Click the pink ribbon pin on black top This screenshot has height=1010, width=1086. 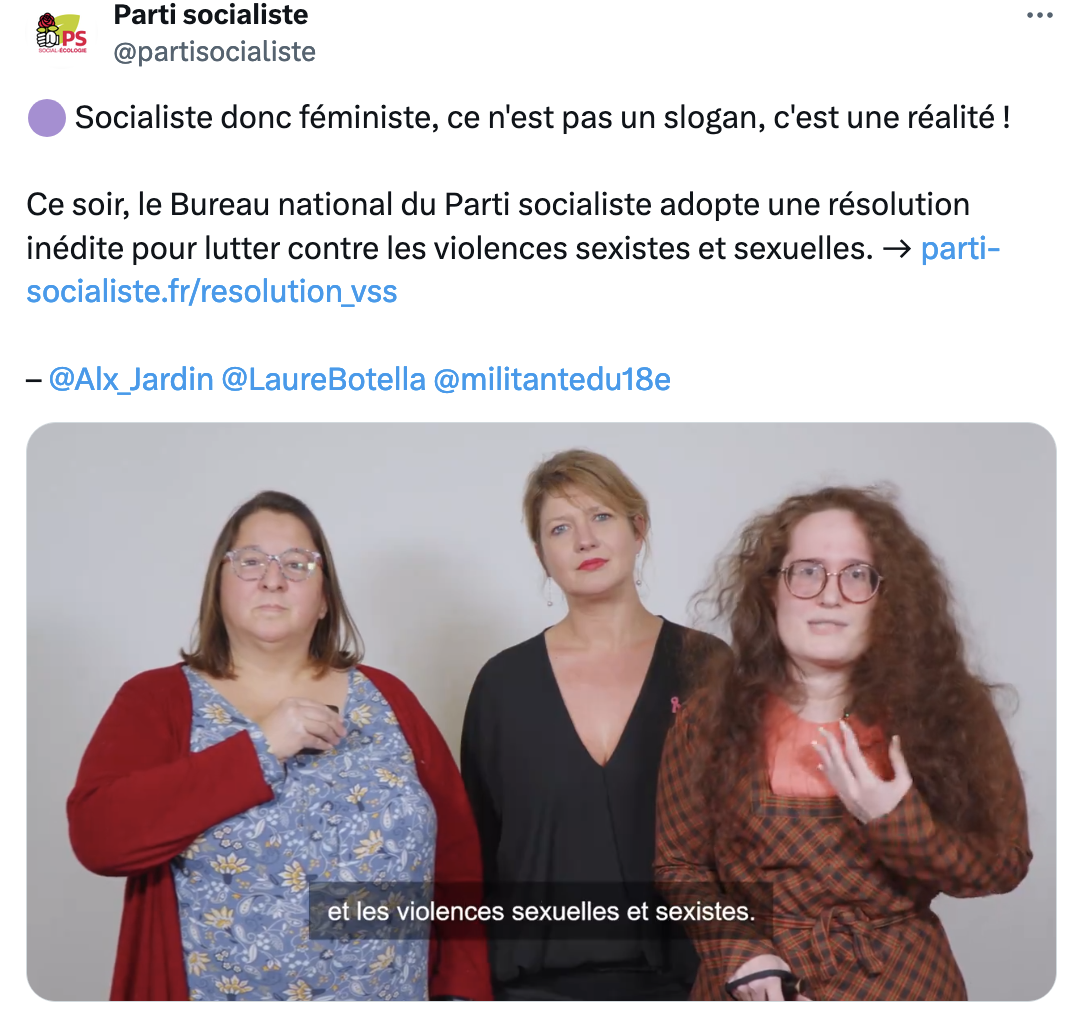pos(674,705)
